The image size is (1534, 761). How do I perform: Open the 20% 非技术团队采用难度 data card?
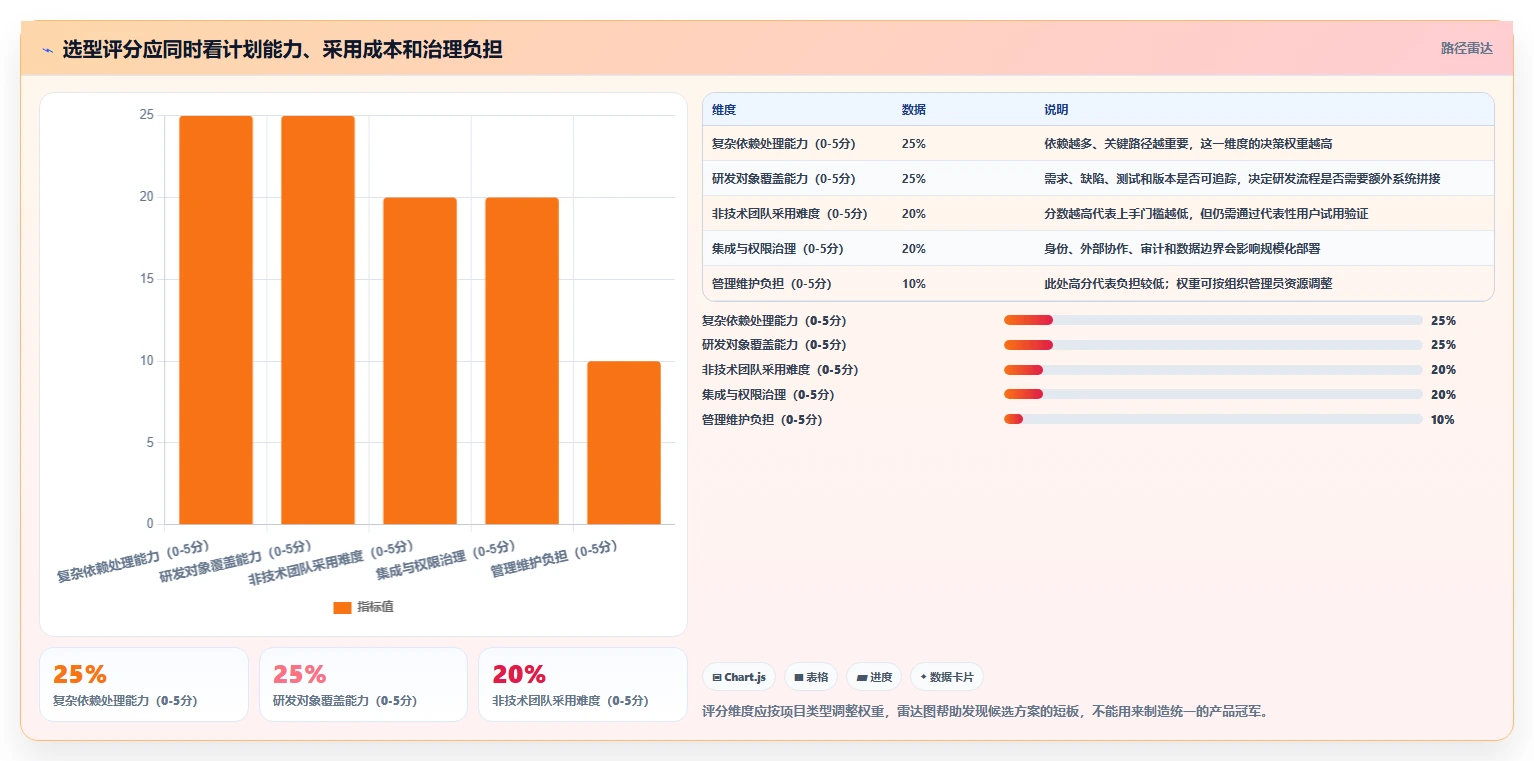[583, 684]
